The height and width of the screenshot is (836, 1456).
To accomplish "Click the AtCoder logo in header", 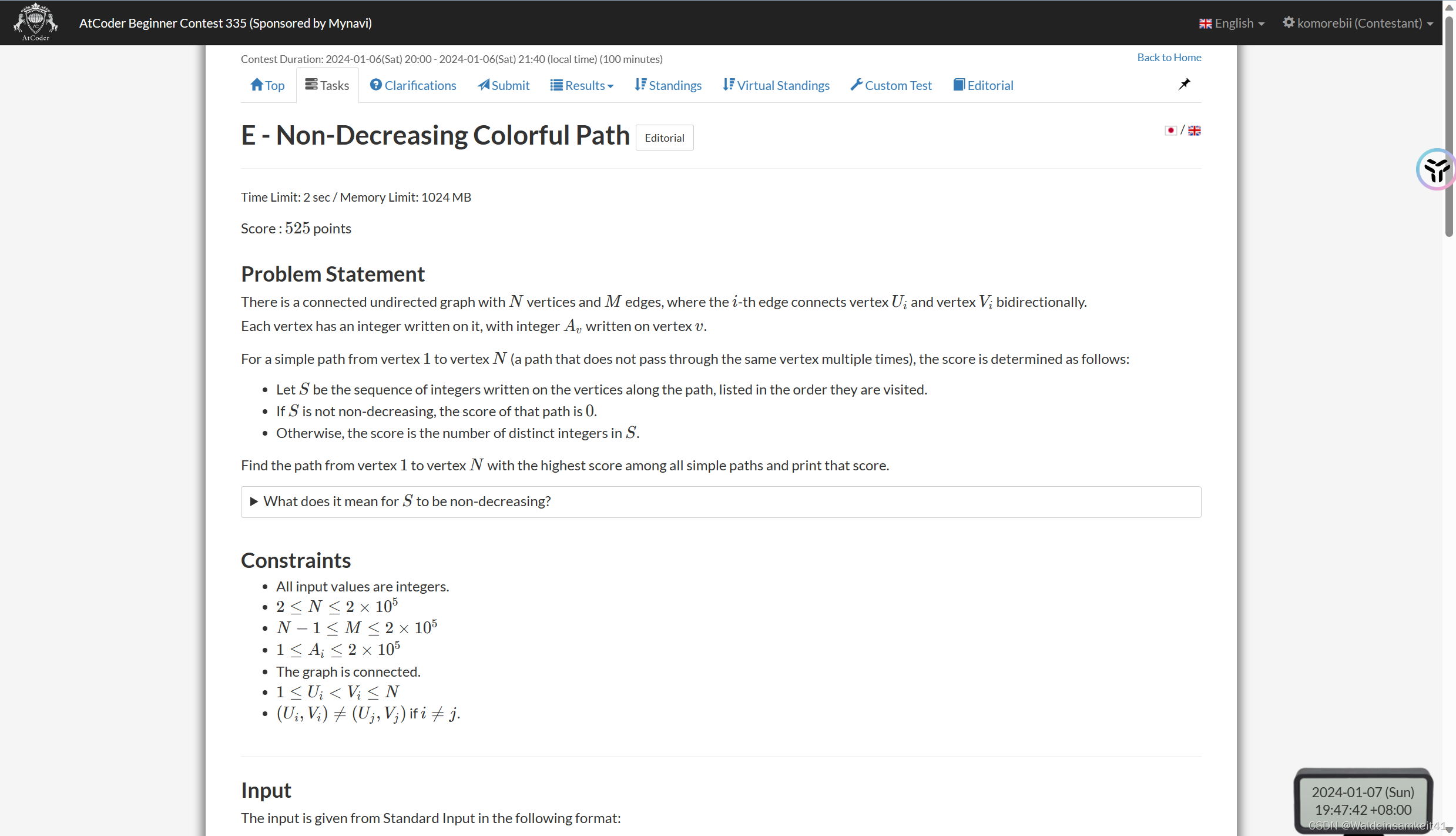I will pyautogui.click(x=35, y=22).
